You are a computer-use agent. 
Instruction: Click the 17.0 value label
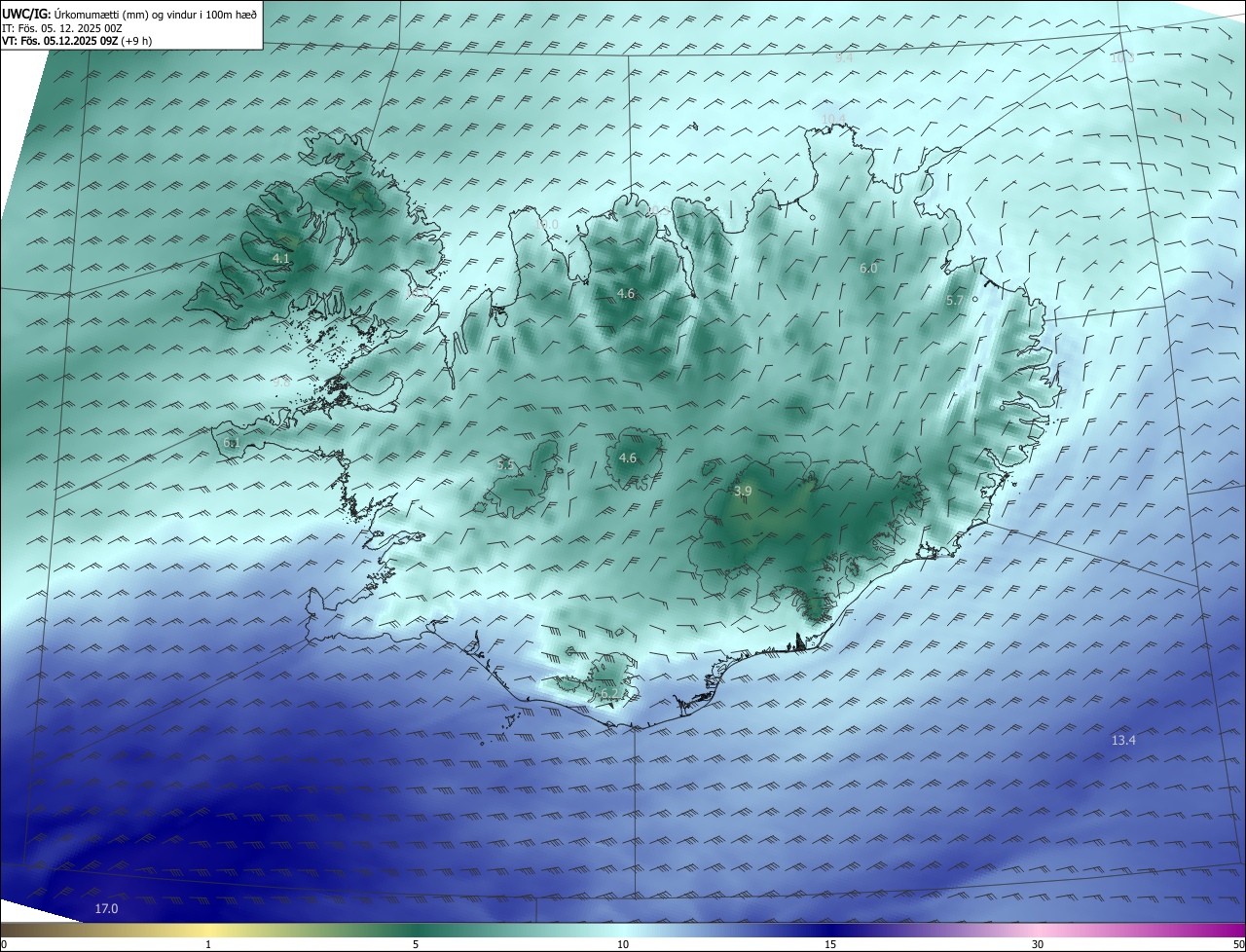106,909
